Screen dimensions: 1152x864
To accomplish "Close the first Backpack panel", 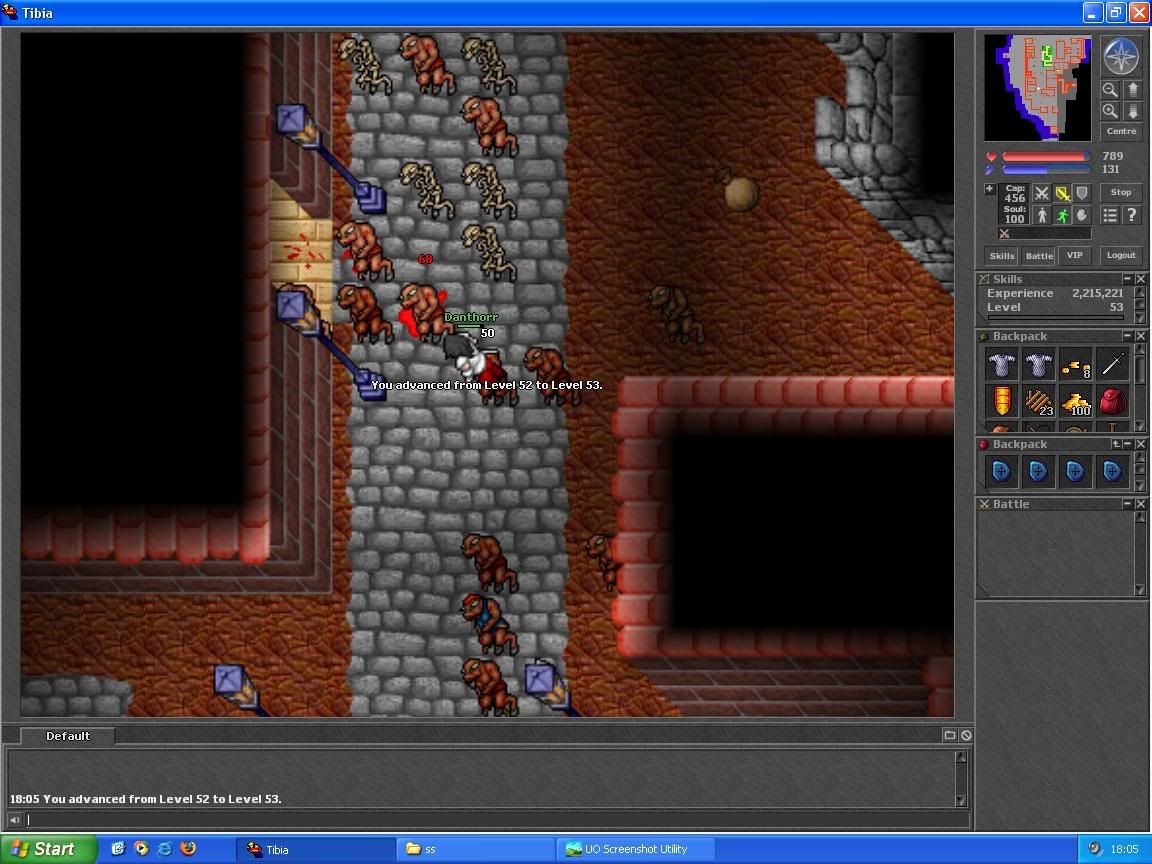I will click(1140, 336).
